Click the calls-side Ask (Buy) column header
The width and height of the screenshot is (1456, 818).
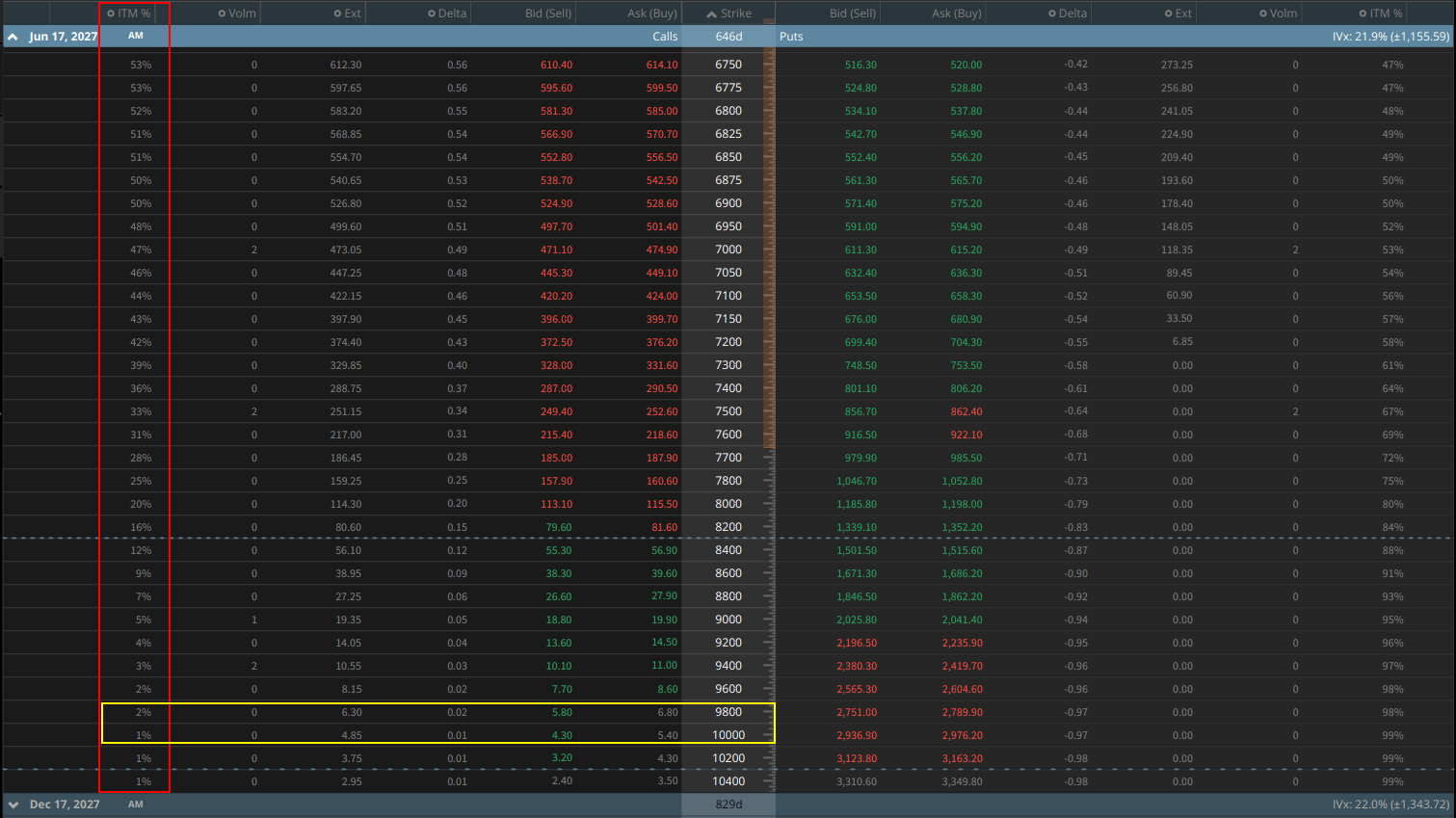(652, 13)
